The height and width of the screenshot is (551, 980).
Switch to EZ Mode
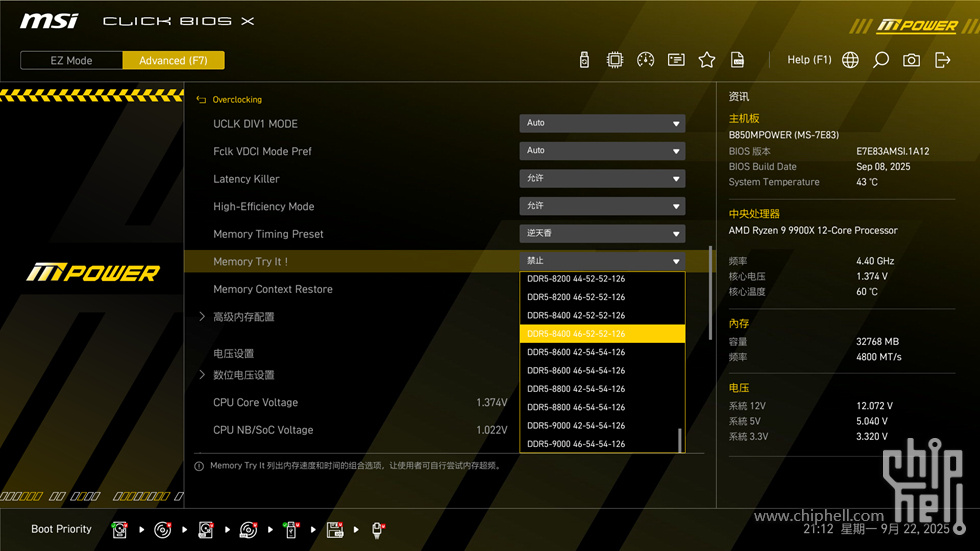pos(71,61)
